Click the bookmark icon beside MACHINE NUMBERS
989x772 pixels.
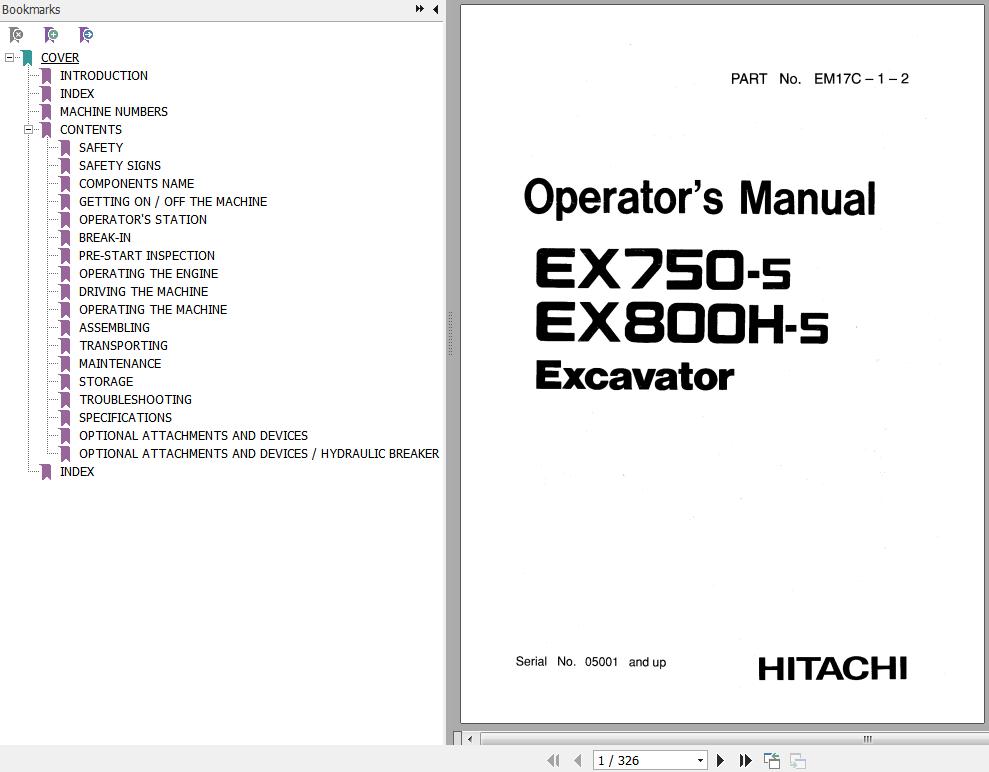click(x=46, y=112)
